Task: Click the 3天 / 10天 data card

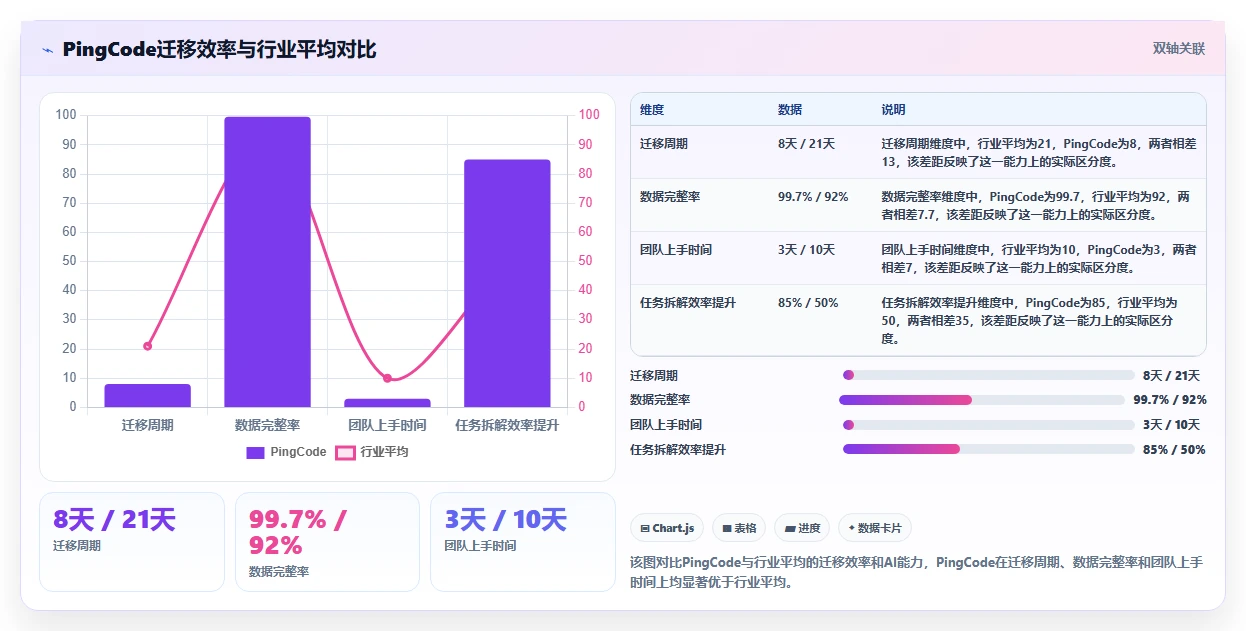Action: [x=523, y=541]
